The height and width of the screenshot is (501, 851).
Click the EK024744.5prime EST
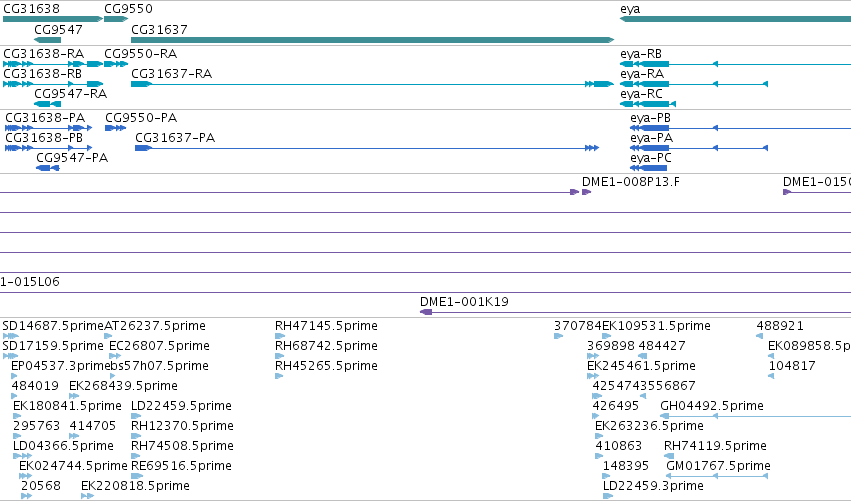click(73, 466)
